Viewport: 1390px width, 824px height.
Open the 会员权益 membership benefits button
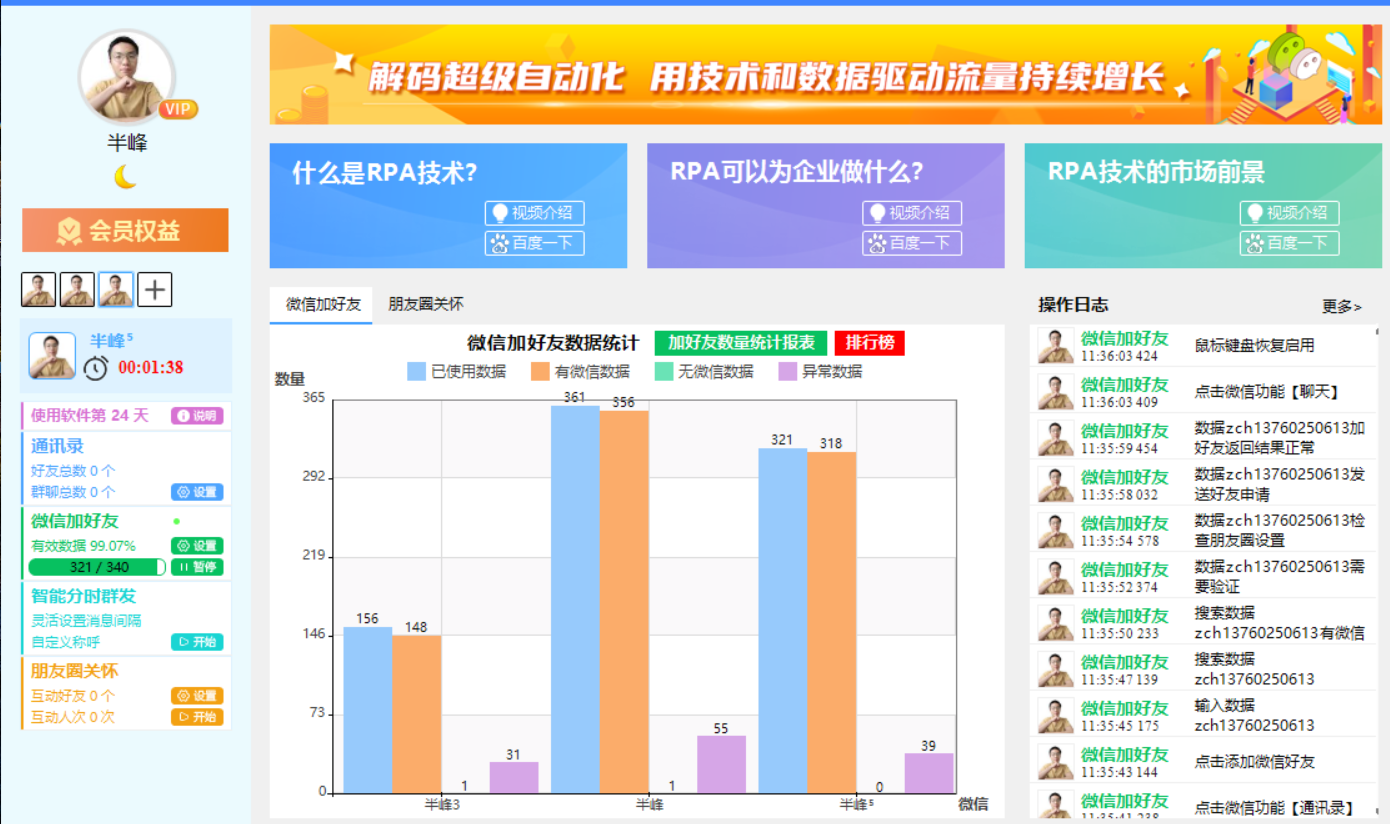tap(125, 230)
